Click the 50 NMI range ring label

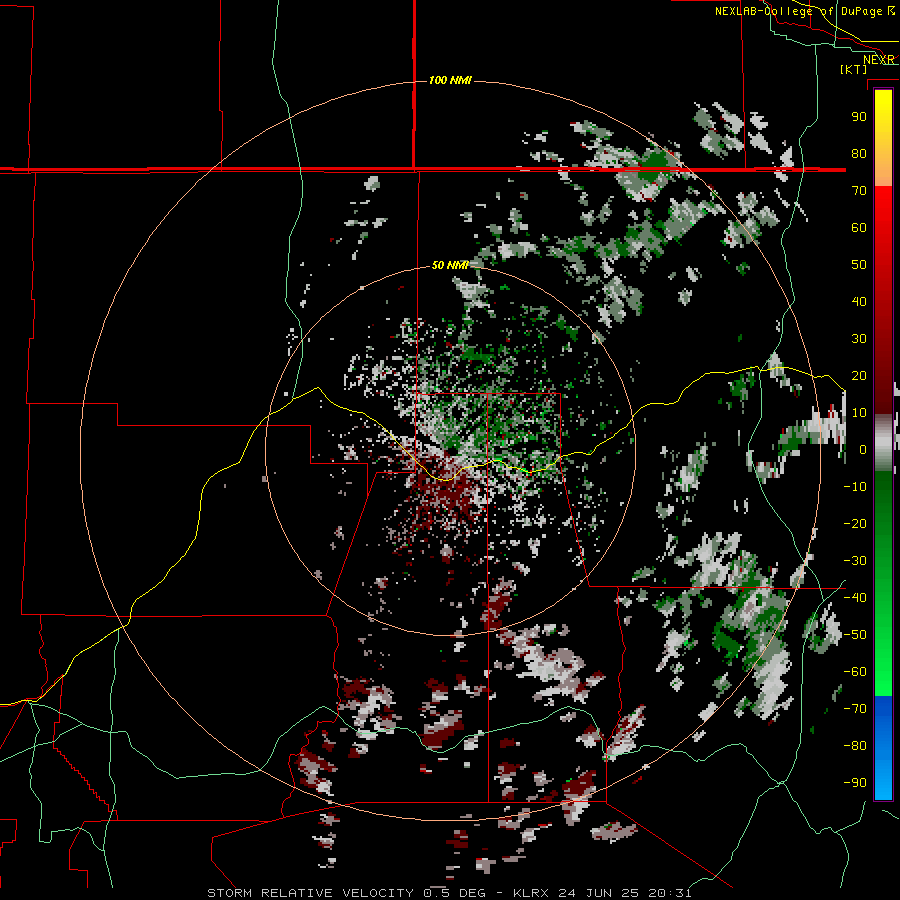(450, 265)
